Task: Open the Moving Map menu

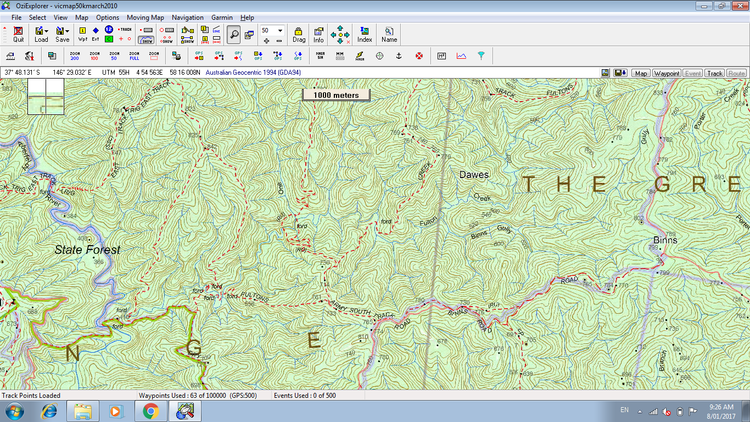Action: pyautogui.click(x=145, y=17)
